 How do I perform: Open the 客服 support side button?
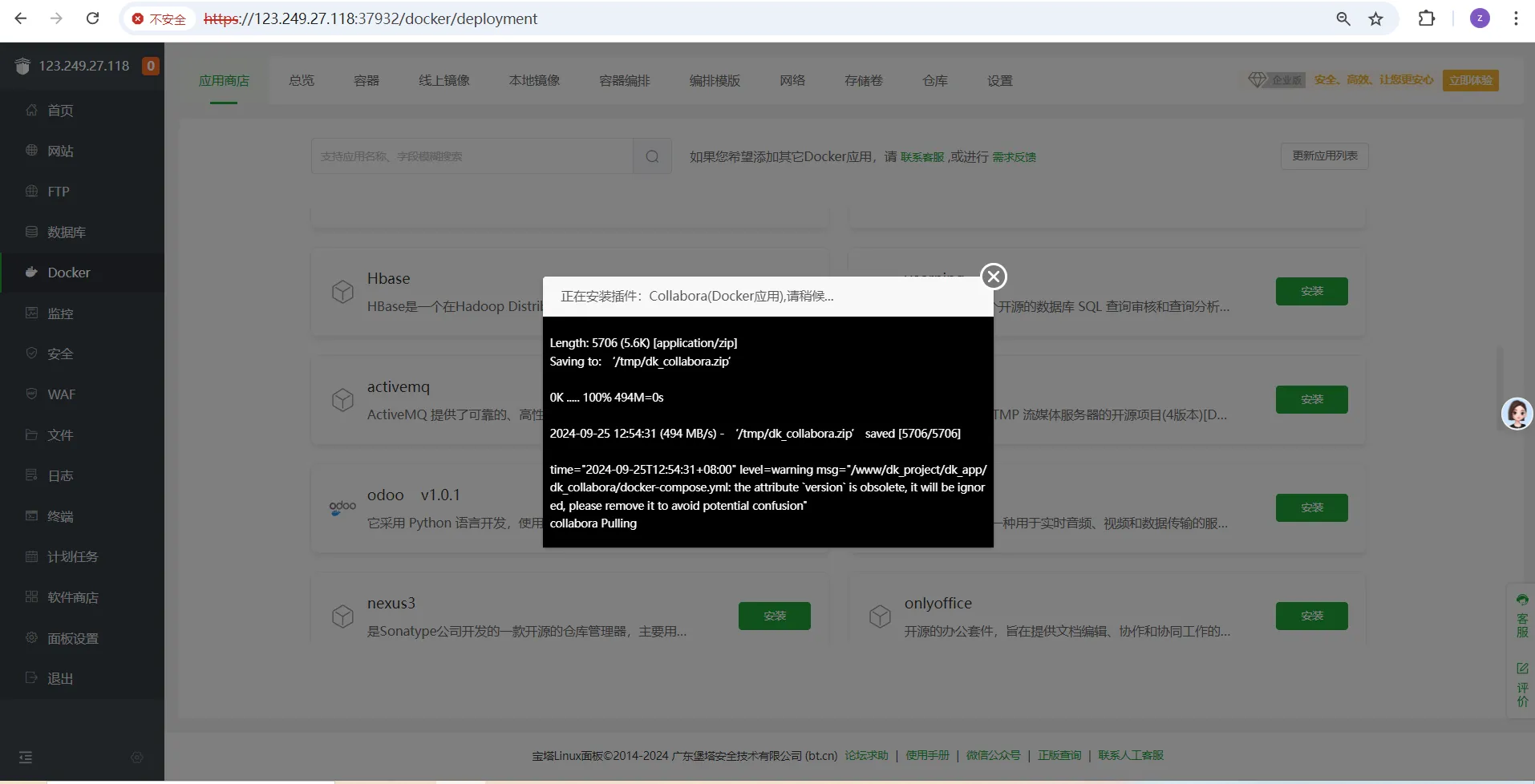coord(1522,616)
